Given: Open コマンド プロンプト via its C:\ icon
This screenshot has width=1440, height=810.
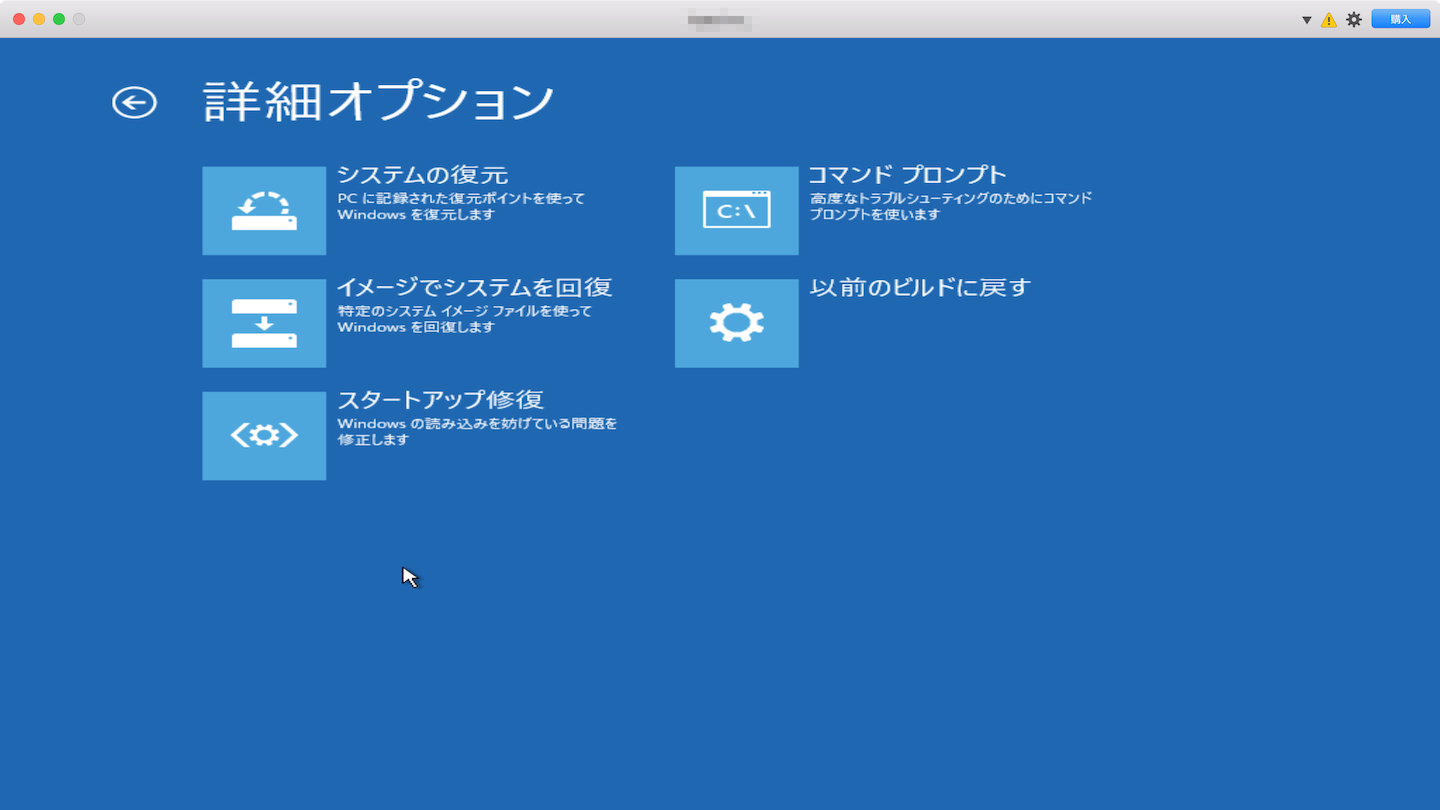Looking at the screenshot, I should click(737, 211).
